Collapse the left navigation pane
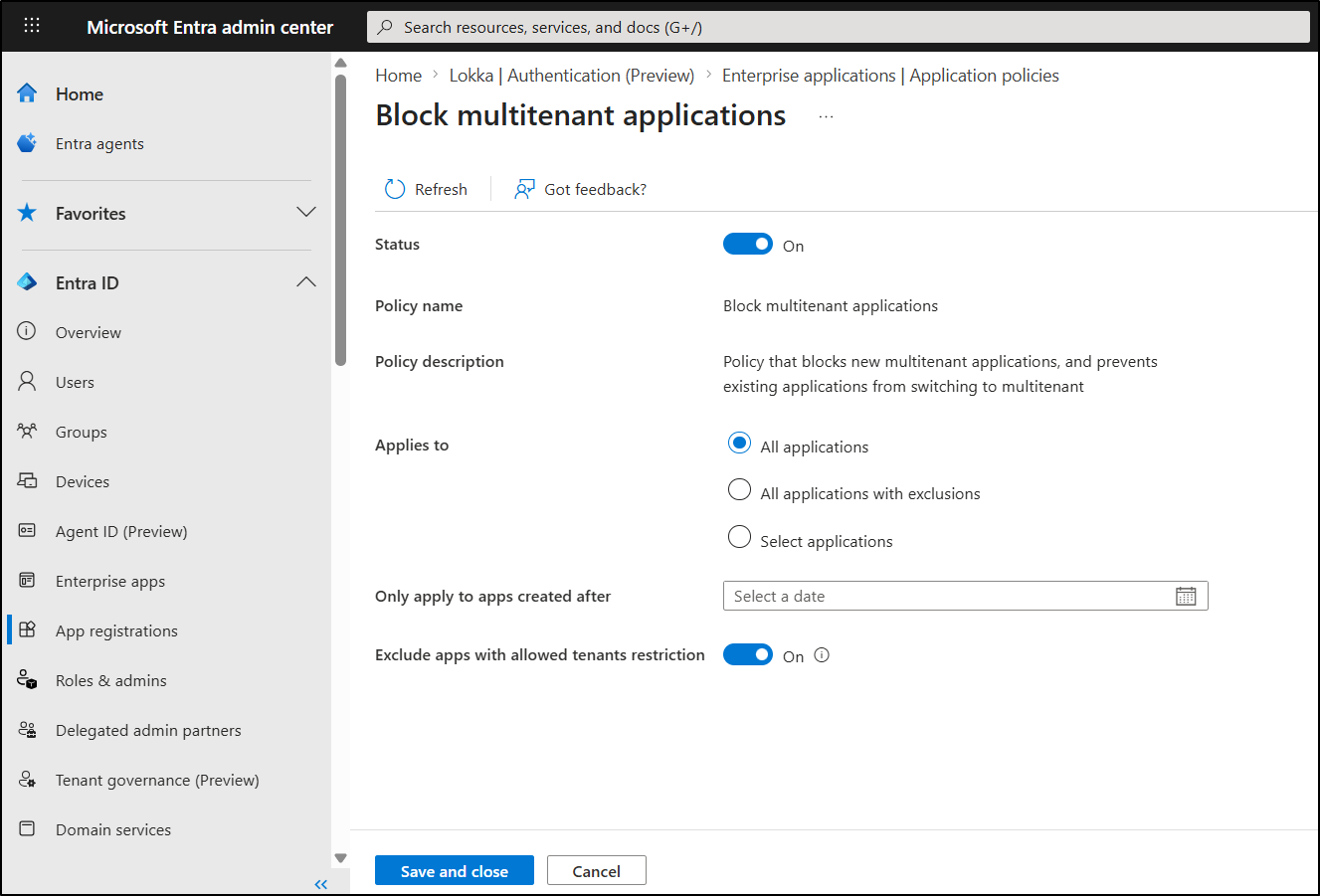Viewport: 1320px width, 896px height. click(320, 883)
